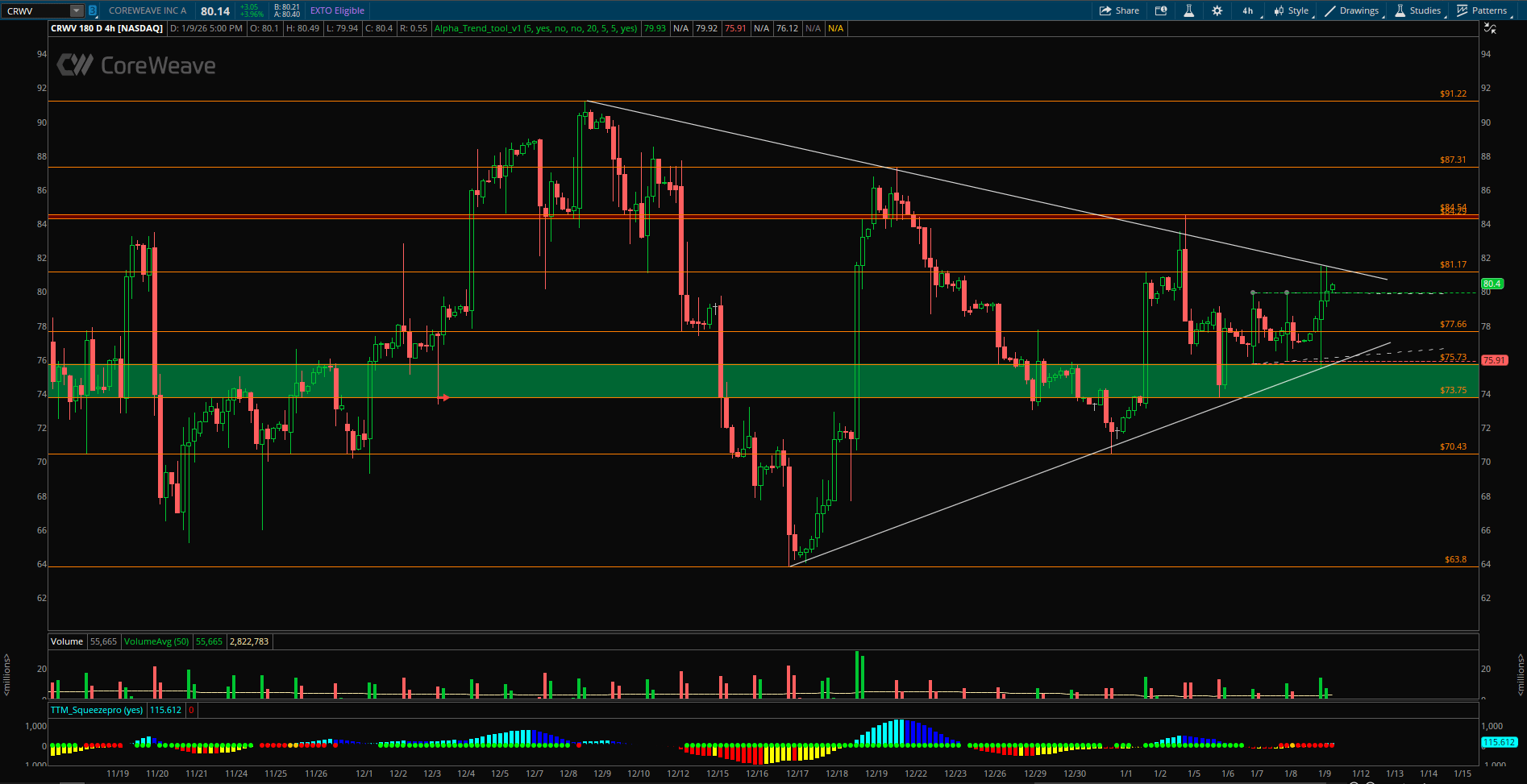Collapse the left <millions> volume axis toggle
The image size is (1527, 784).
[6, 675]
